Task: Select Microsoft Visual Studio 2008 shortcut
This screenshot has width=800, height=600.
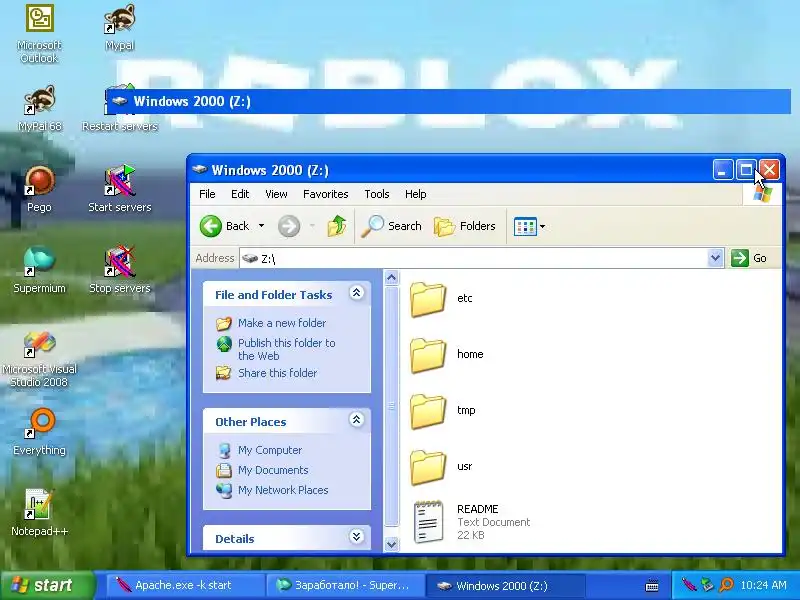Action: [39, 360]
